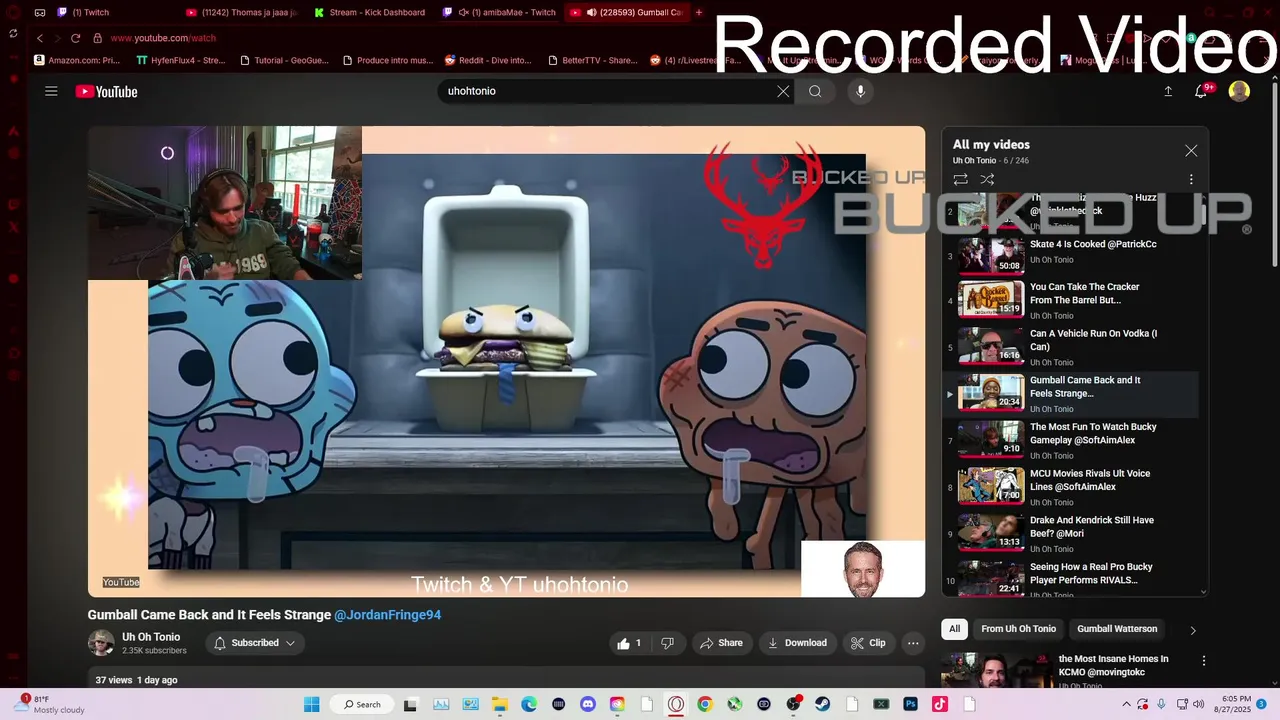The height and width of the screenshot is (720, 1280).
Task: Go back in browser history
Action: pyautogui.click(x=39, y=38)
